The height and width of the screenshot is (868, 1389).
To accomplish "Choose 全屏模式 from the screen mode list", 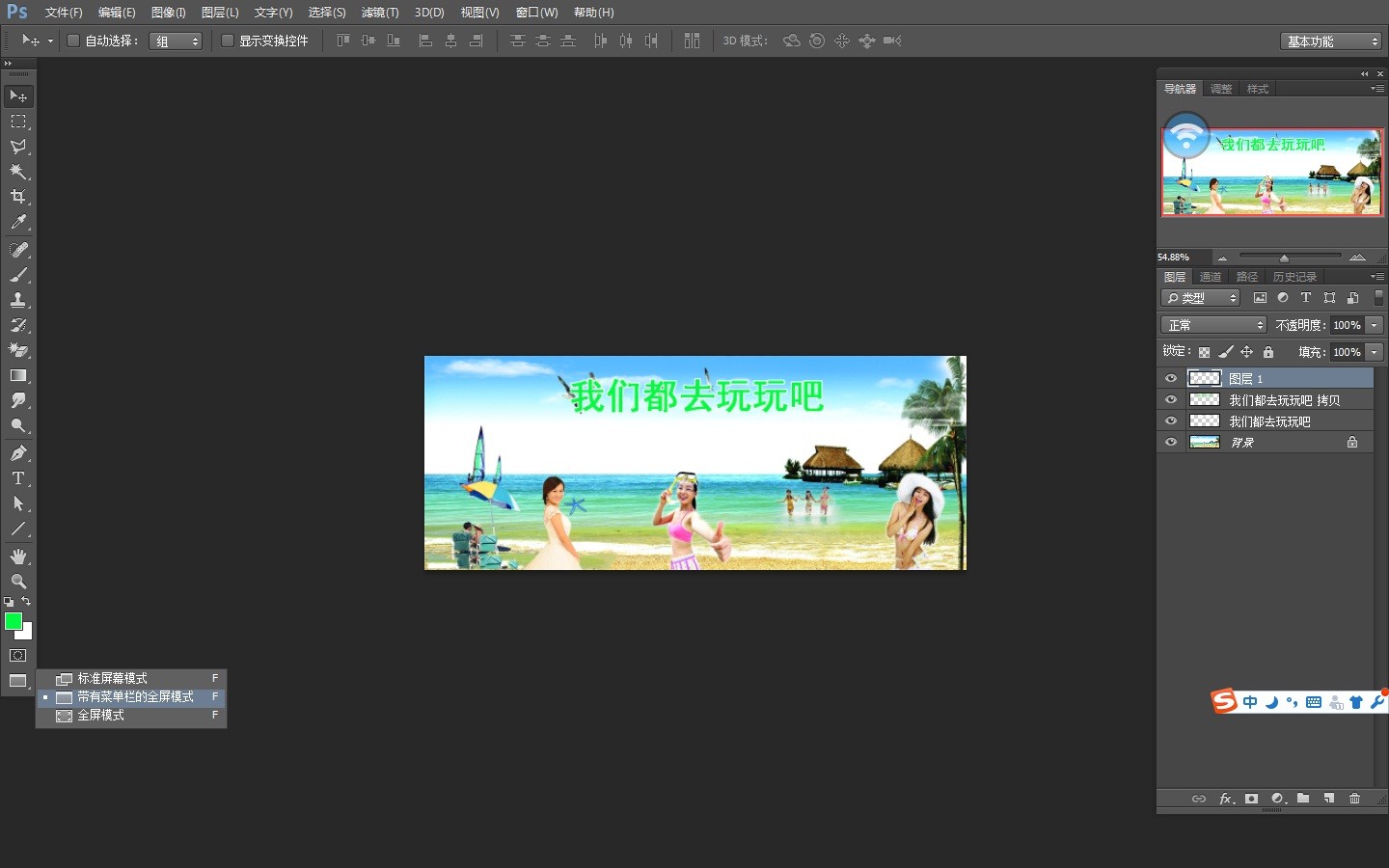I will (x=101, y=716).
